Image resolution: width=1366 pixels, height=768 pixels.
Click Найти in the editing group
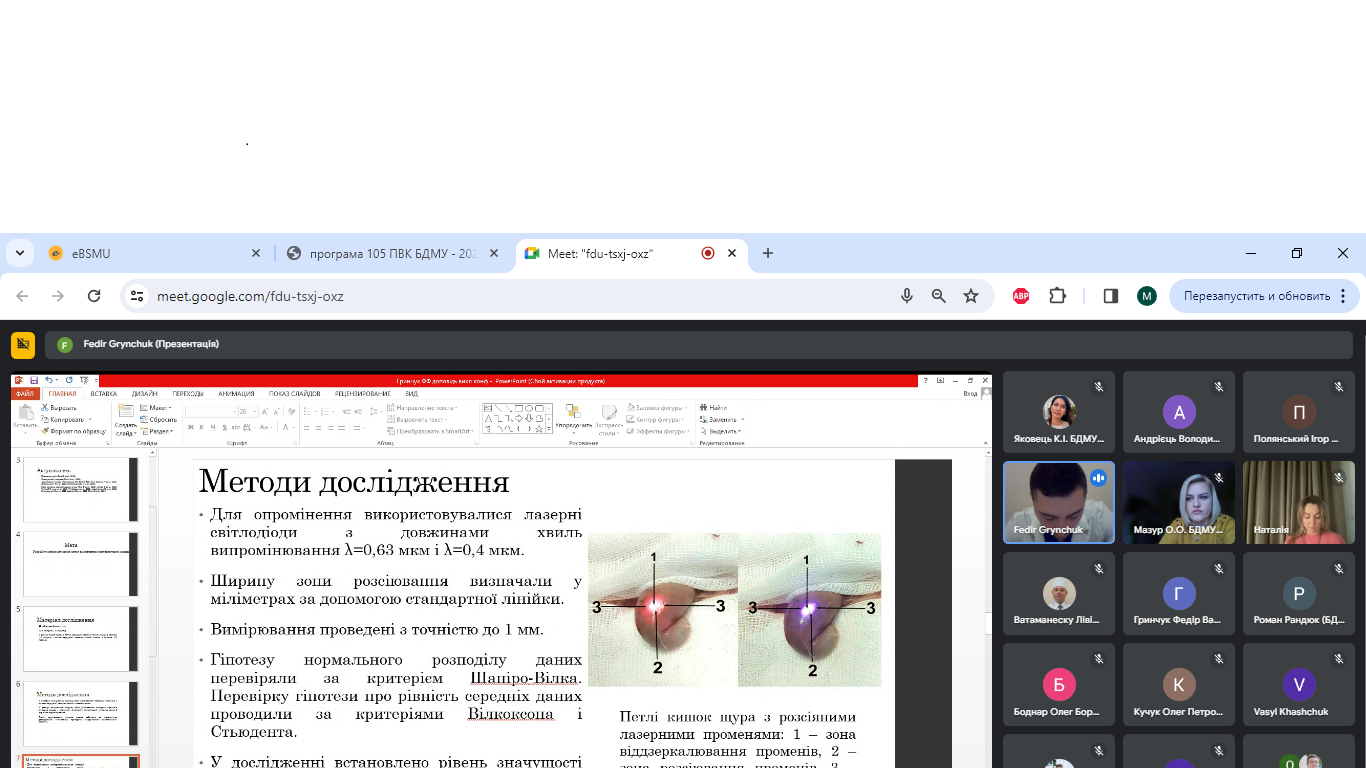pyautogui.click(x=713, y=408)
